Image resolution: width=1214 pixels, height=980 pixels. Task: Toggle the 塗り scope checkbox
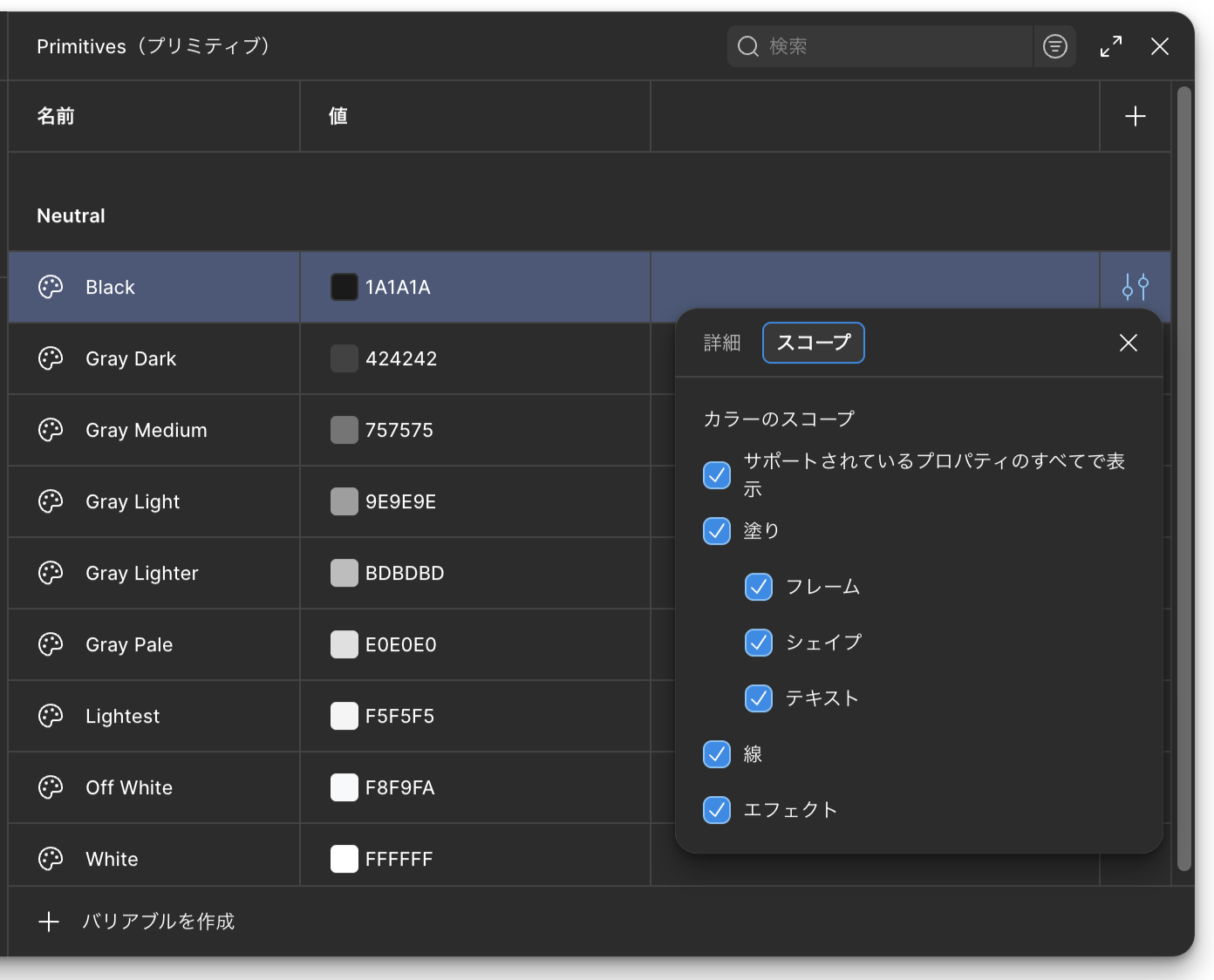717,531
